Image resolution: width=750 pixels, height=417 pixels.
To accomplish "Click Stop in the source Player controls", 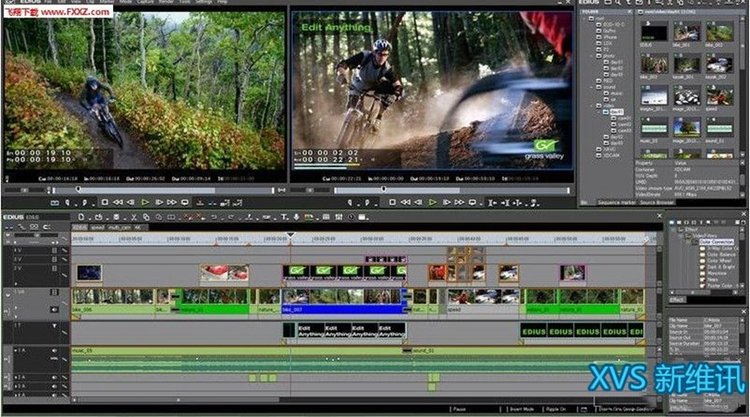I will tap(103, 202).
